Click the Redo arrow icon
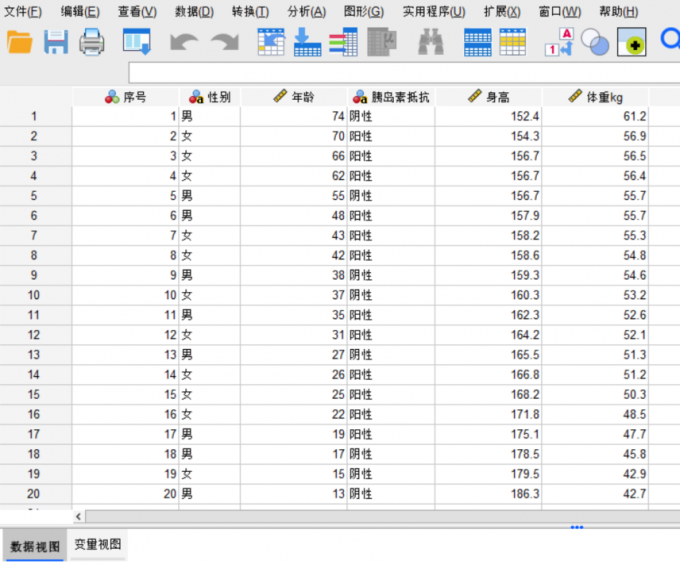 pyautogui.click(x=224, y=42)
